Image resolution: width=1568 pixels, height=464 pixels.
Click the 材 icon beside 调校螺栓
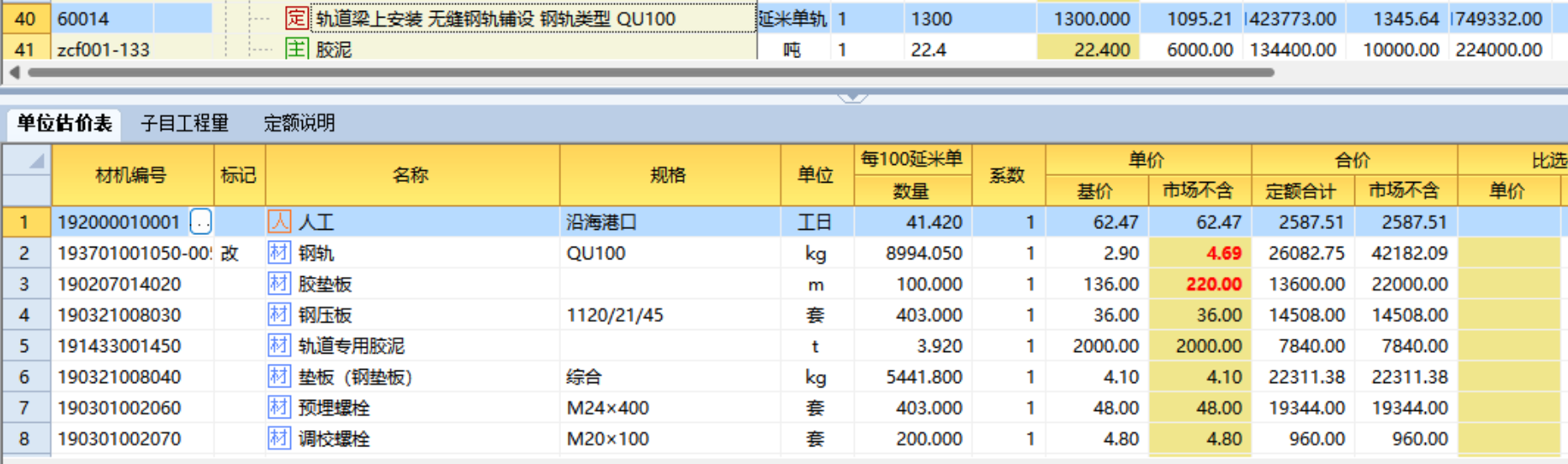[x=279, y=438]
